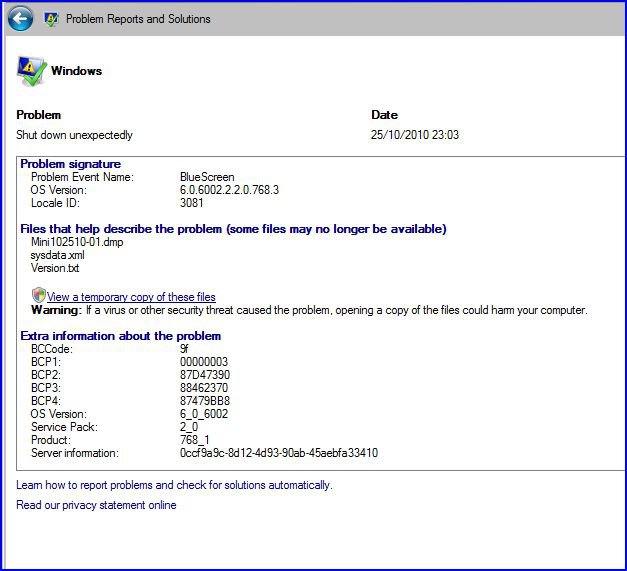Viewport: 627px width, 571px height.
Task: Click the file name 'Version.txt'
Action: tap(55, 268)
